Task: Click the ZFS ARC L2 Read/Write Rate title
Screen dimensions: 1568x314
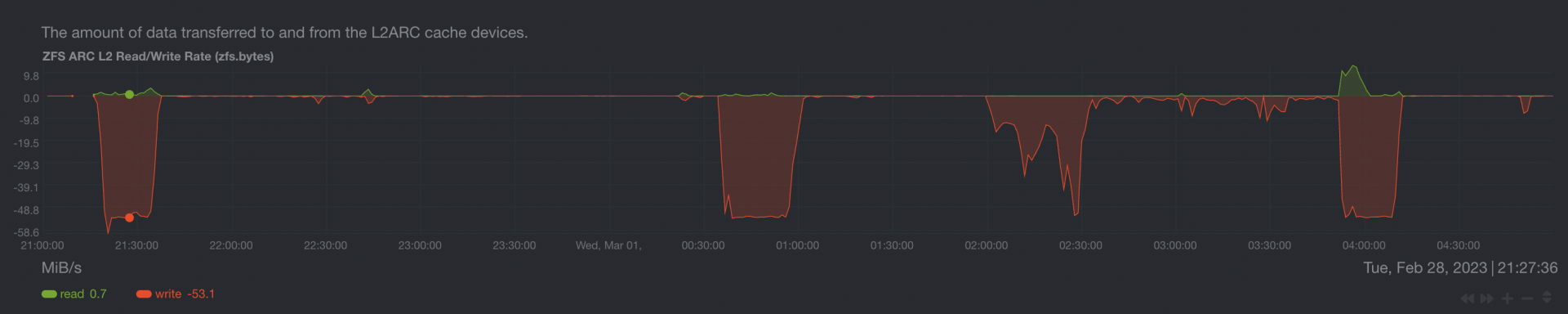Action: tap(158, 56)
